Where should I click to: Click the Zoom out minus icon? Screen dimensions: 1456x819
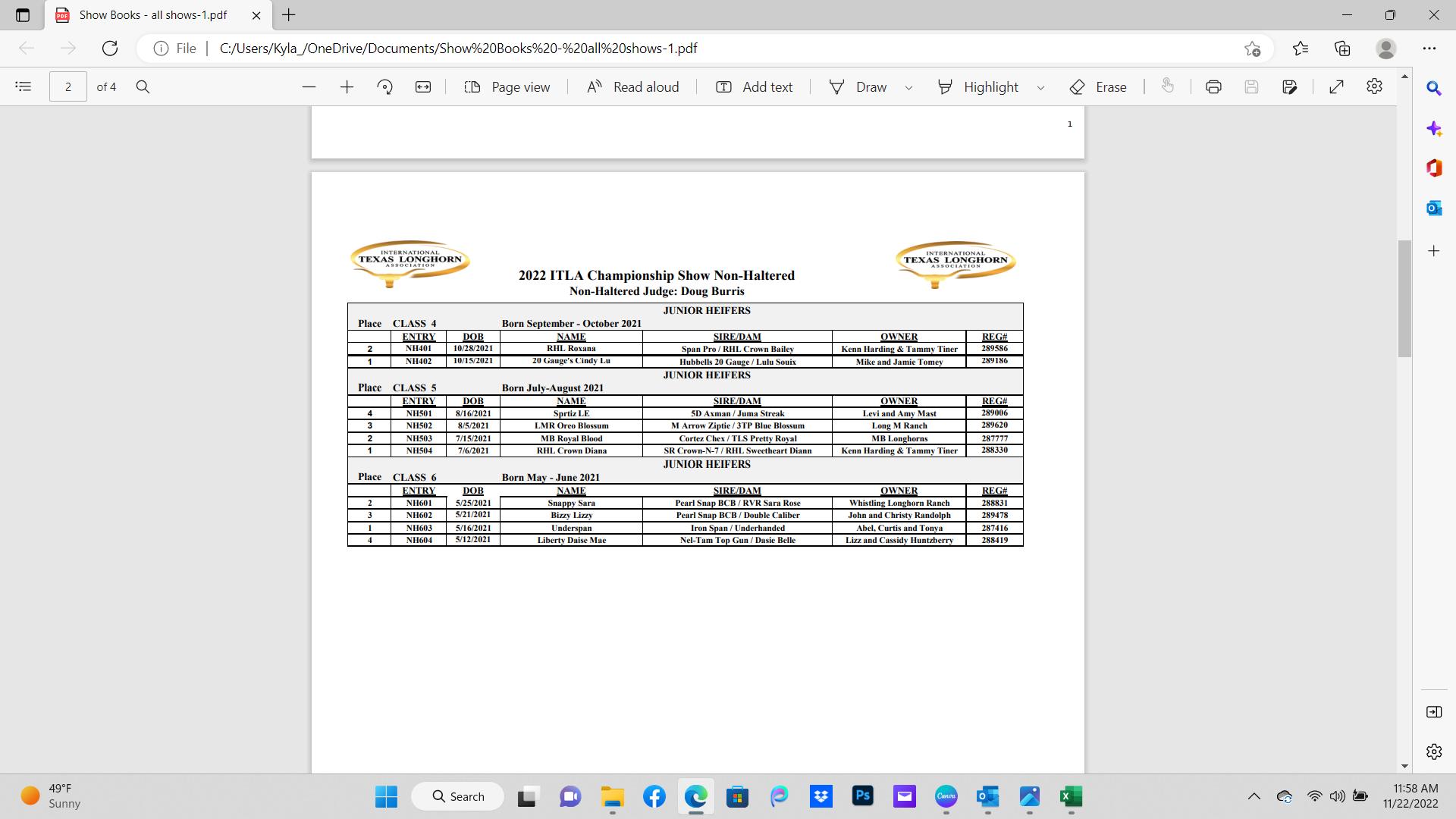tap(309, 87)
